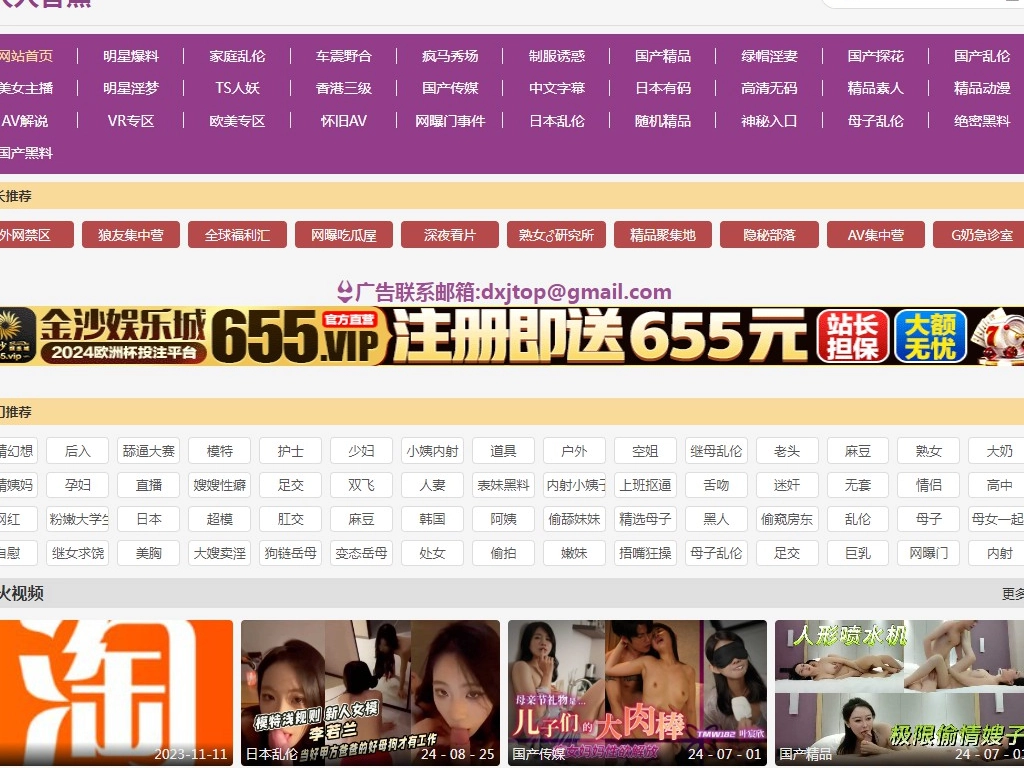Open the 直播 tag link
The height and width of the screenshot is (768, 1024).
(148, 485)
